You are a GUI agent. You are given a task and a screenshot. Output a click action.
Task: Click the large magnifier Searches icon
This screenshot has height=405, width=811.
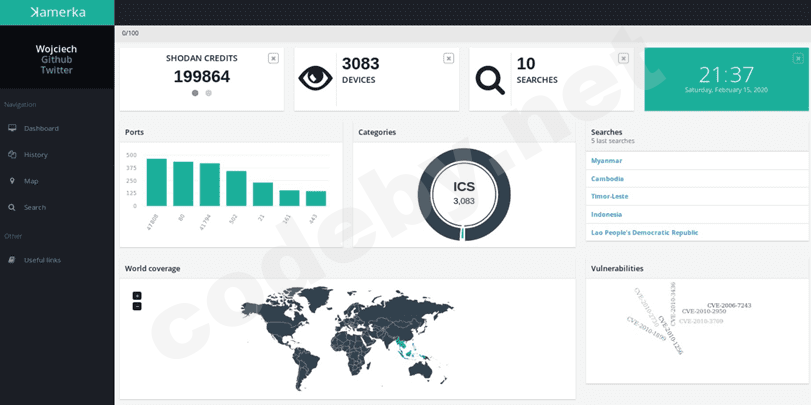click(x=490, y=80)
